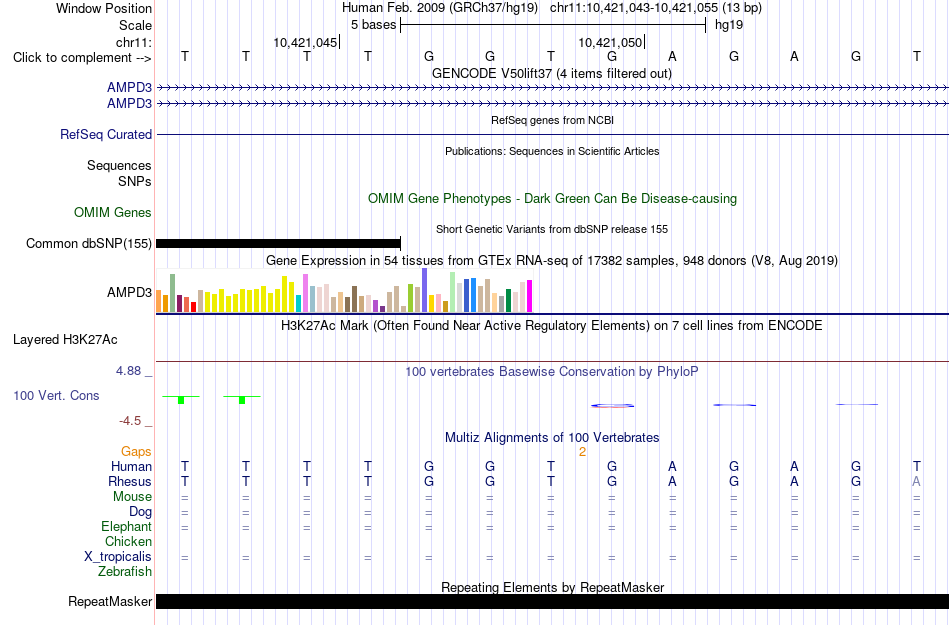Image resolution: width=950 pixels, height=625 pixels.
Task: Click the magenta bar in GTEx expression chart
Action: (530, 296)
